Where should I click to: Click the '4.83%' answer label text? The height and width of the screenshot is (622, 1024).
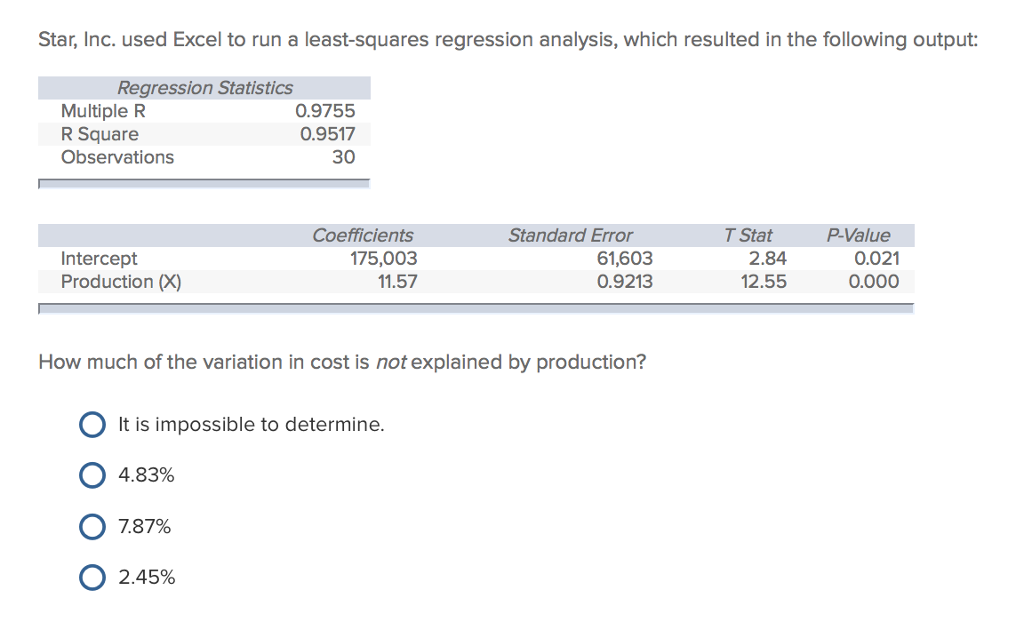(146, 475)
